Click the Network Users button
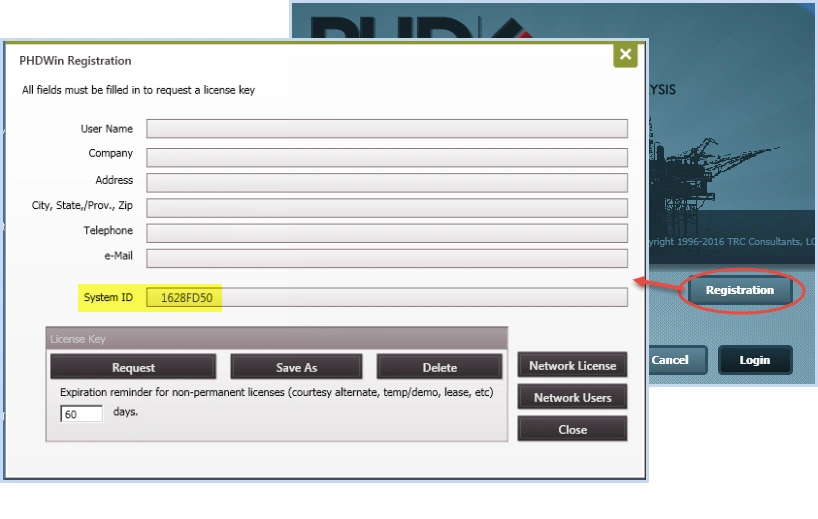The image size is (818, 519). pyautogui.click(x=572, y=398)
